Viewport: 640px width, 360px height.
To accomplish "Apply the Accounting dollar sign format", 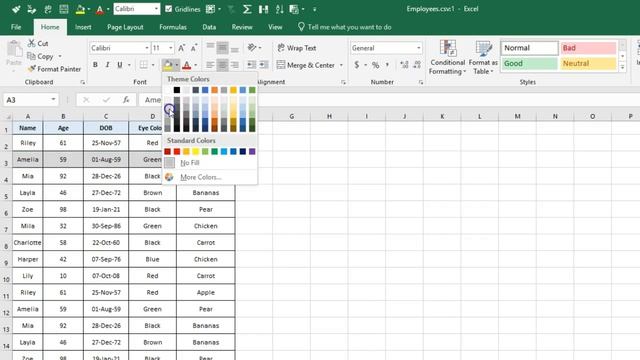I will (x=357, y=64).
